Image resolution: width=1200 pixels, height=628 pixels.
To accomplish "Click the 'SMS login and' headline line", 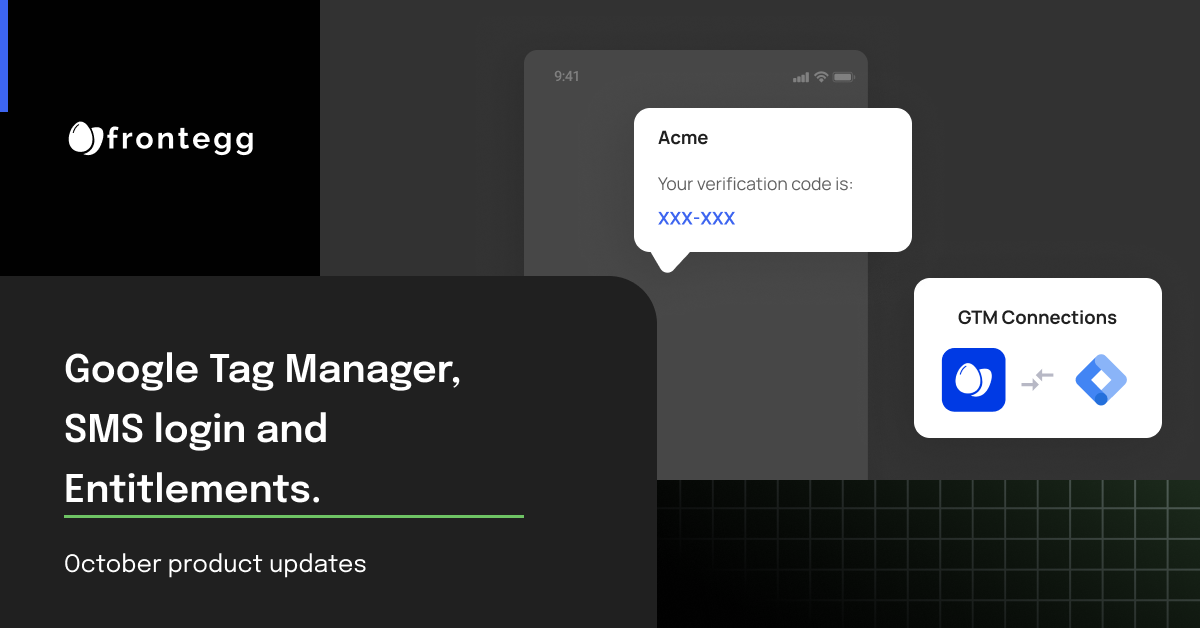I will [196, 429].
